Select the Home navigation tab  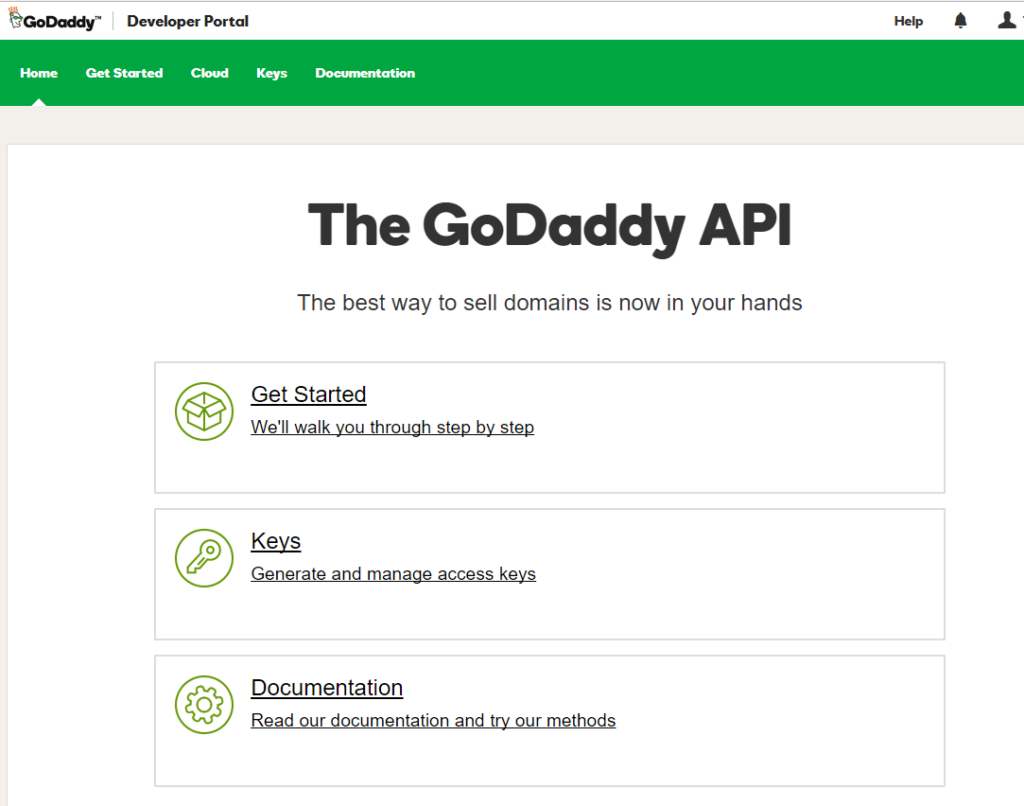click(x=39, y=73)
